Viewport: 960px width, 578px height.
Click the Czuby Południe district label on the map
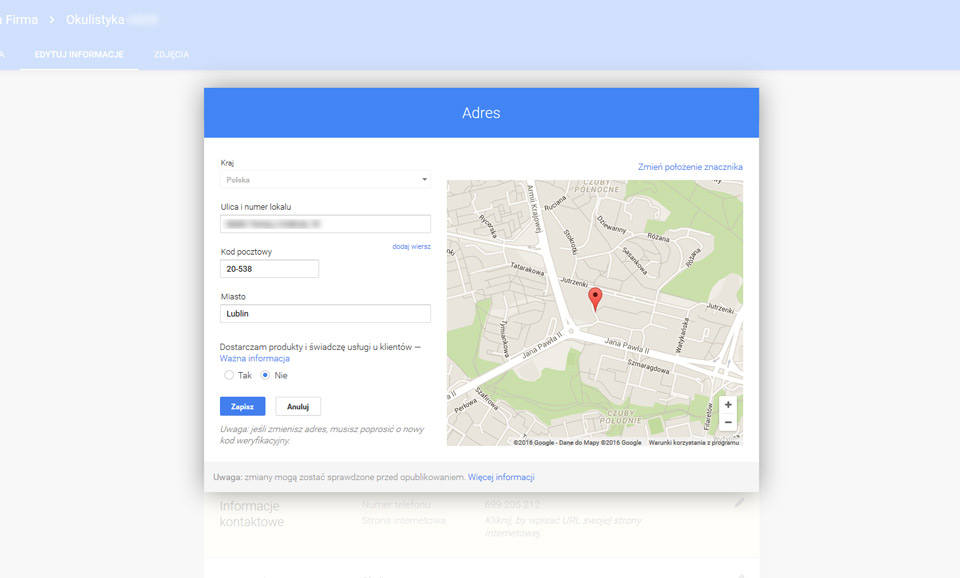point(621,417)
